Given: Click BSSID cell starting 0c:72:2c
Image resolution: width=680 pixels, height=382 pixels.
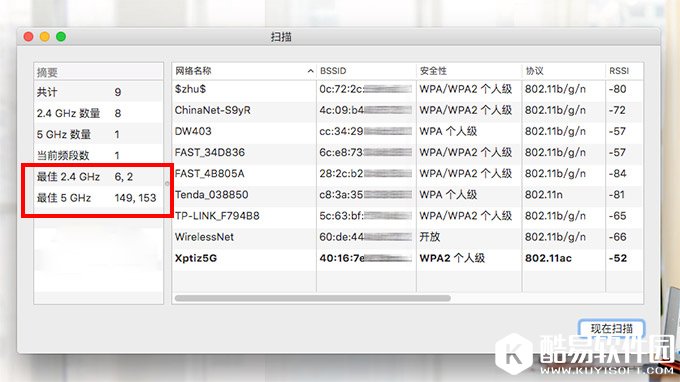Looking at the screenshot, I should (x=366, y=89).
